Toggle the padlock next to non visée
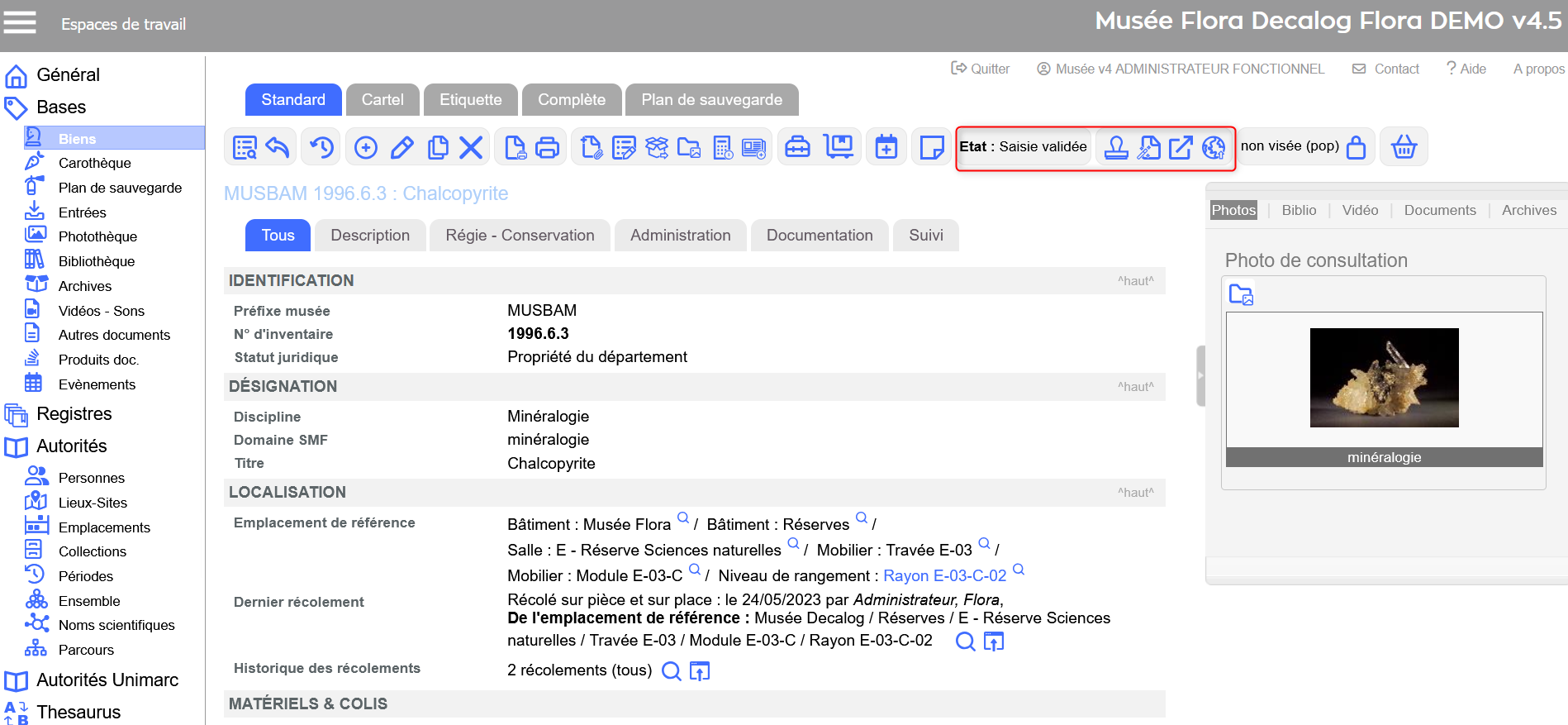 [x=1356, y=147]
